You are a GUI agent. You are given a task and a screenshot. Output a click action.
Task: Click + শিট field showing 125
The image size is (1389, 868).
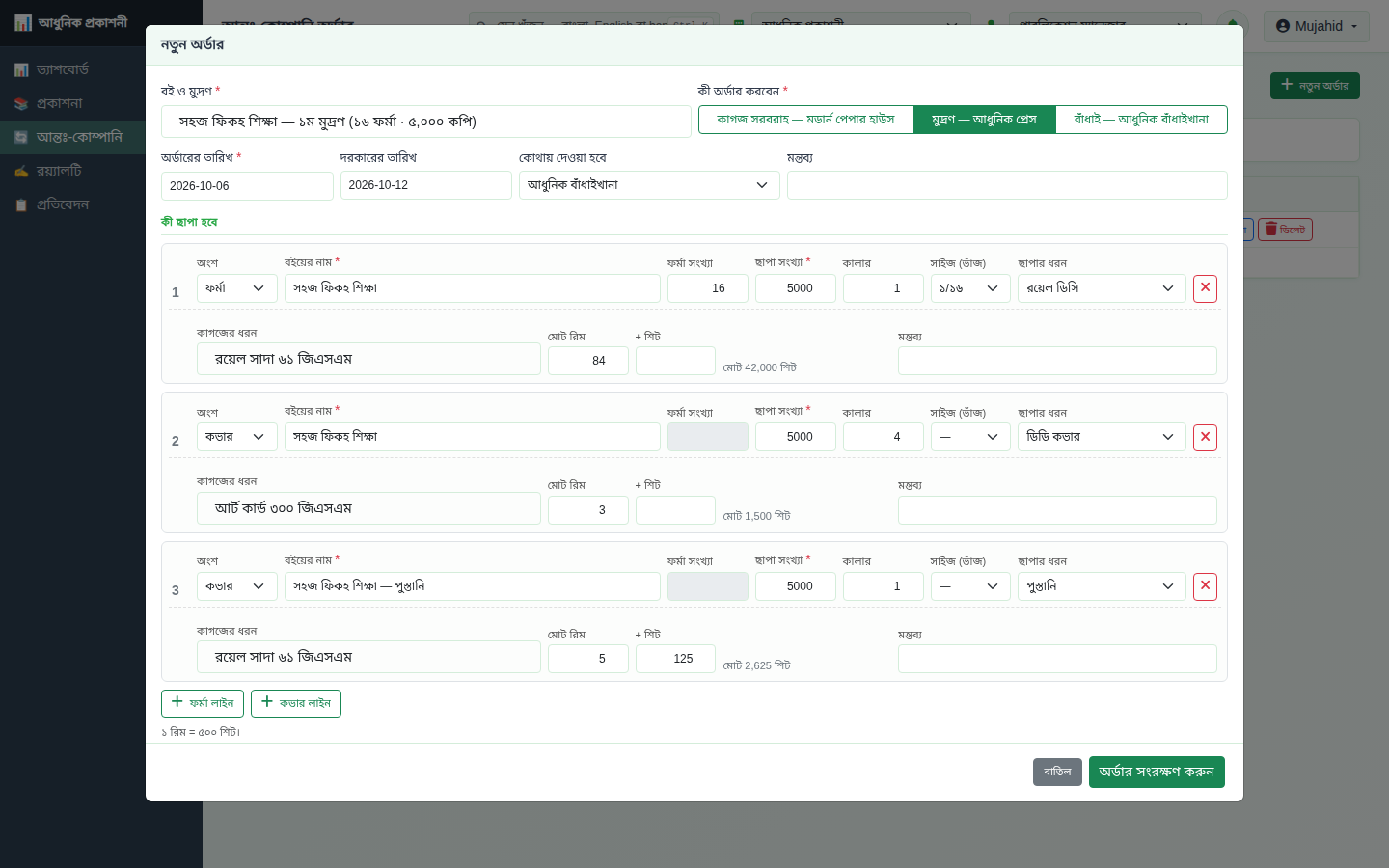pos(675,659)
